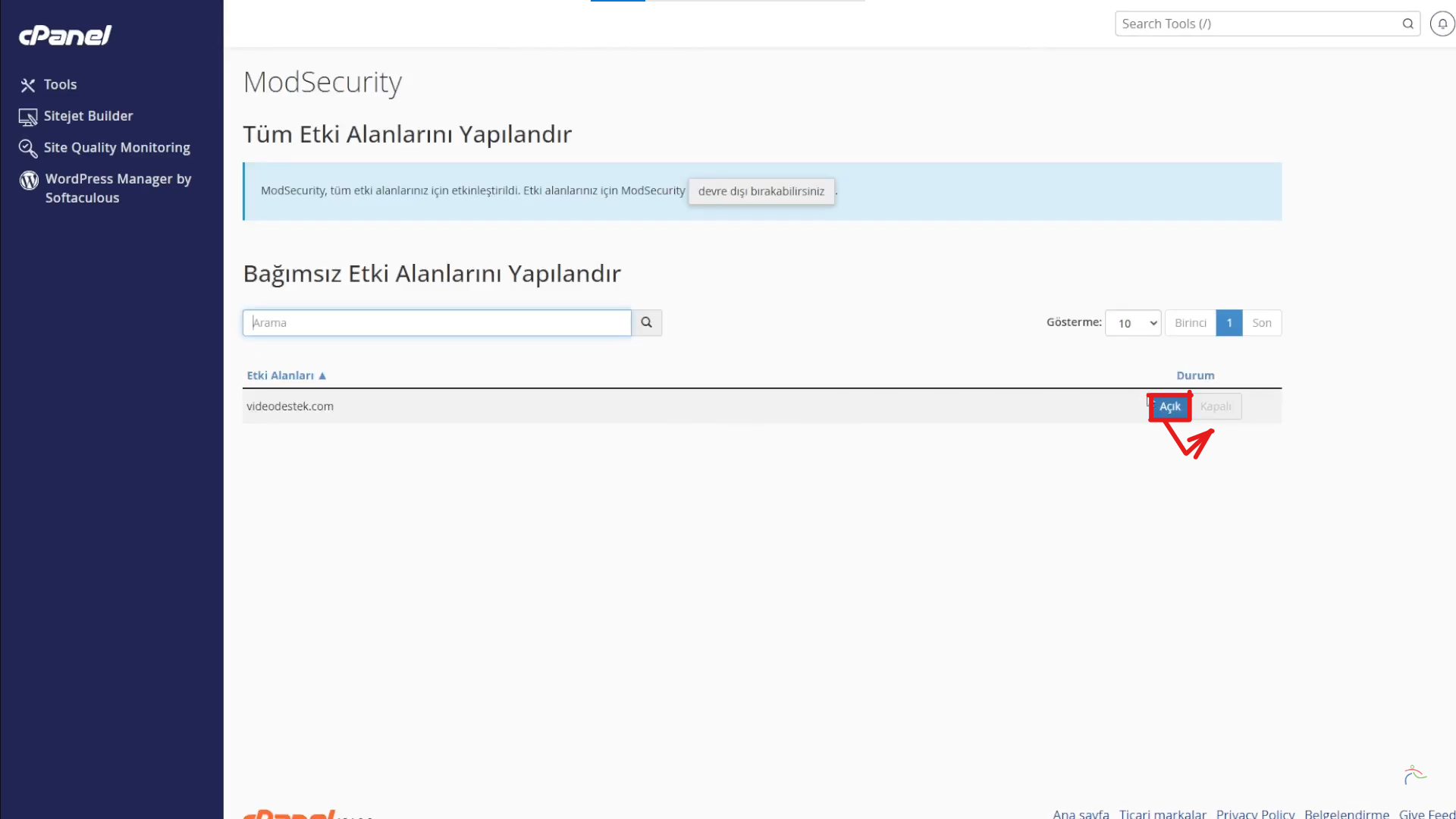This screenshot has width=1456, height=819.
Task: Open Sitejet Builder from the sidebar icon
Action: pyautogui.click(x=27, y=116)
